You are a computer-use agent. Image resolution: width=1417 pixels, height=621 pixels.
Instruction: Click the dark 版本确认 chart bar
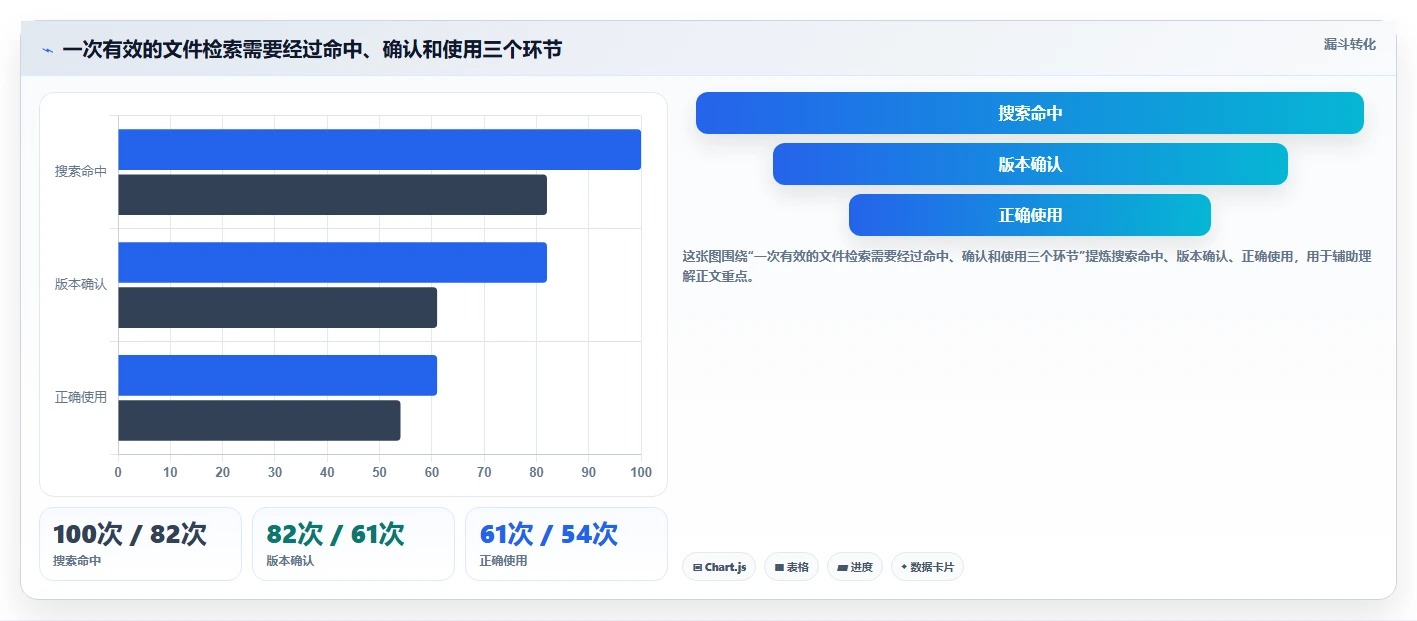click(277, 308)
